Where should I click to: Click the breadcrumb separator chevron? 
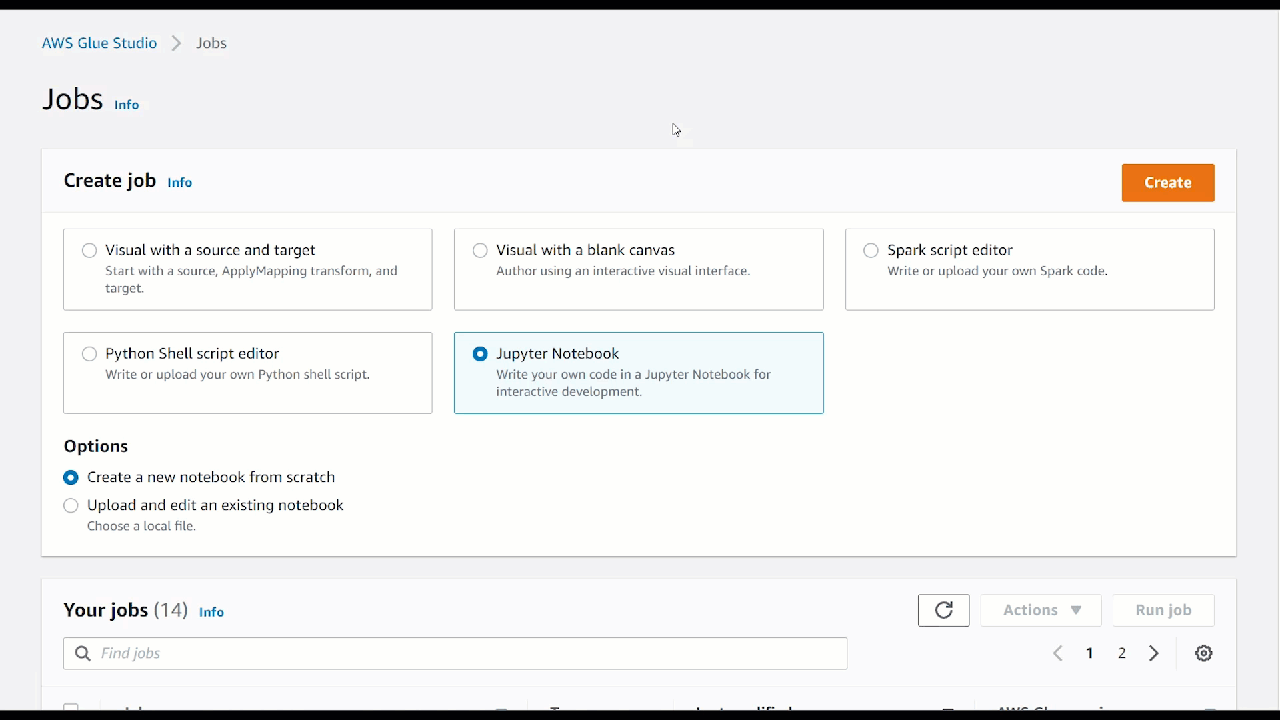pos(176,43)
